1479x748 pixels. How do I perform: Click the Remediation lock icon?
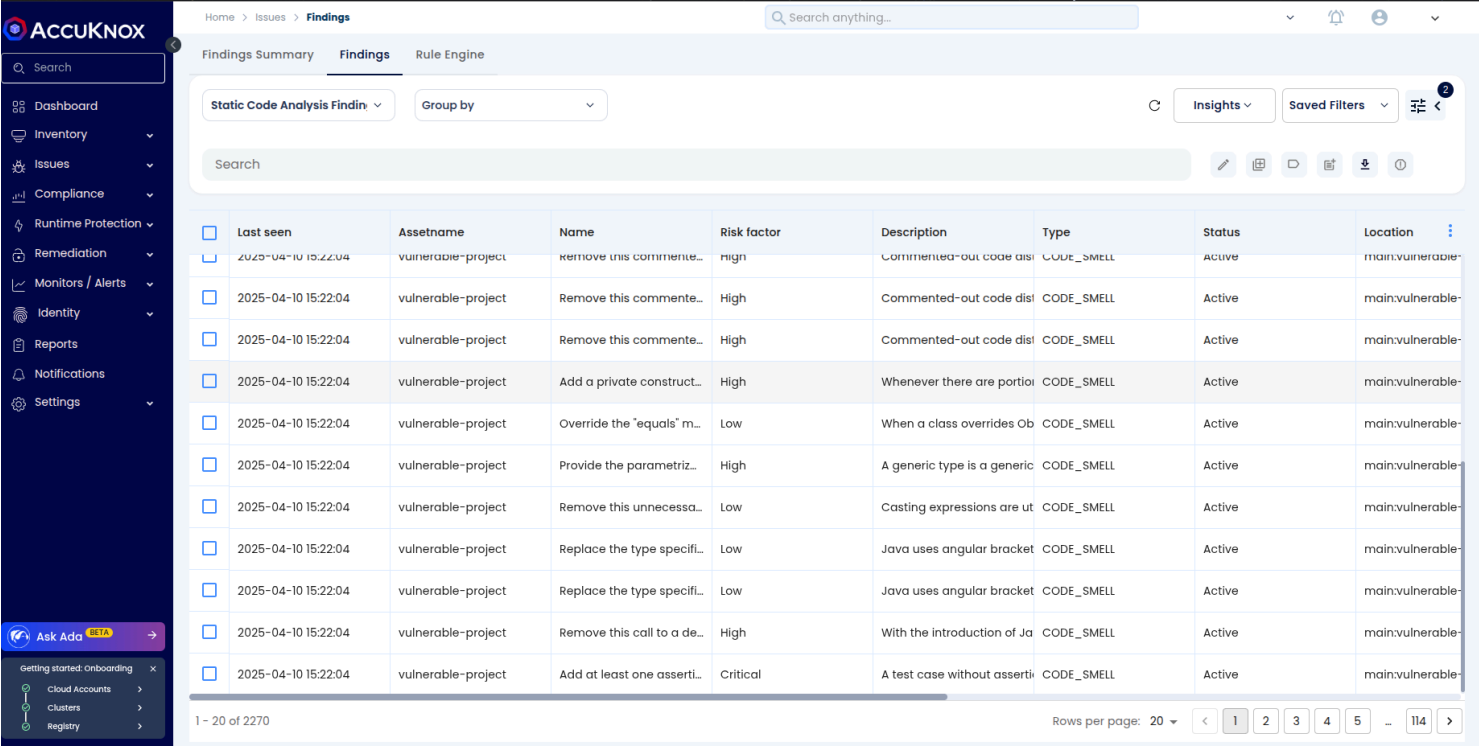coord(18,254)
